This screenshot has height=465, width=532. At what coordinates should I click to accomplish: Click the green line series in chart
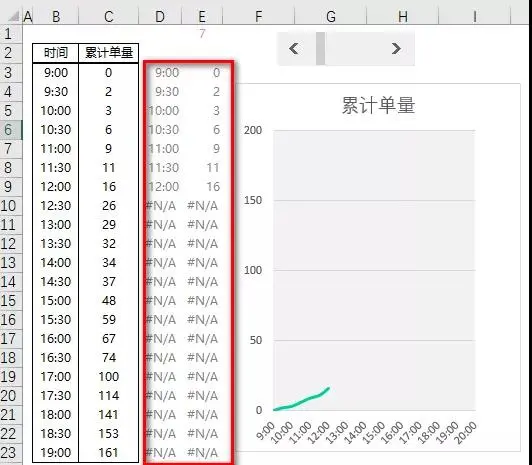pyautogui.click(x=303, y=400)
